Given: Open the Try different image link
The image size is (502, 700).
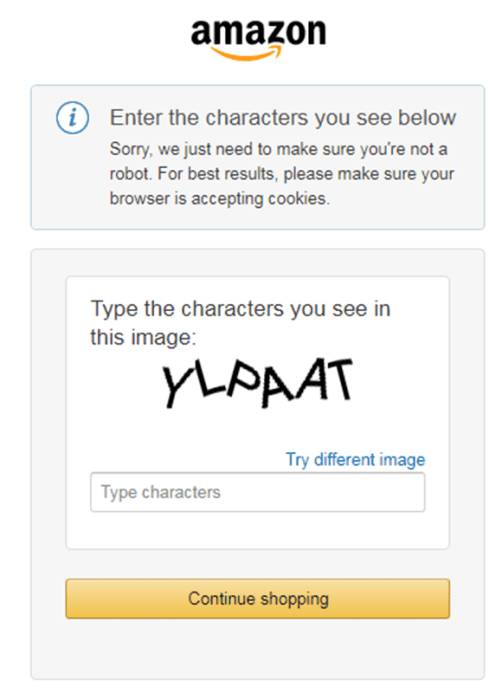Looking at the screenshot, I should click(x=356, y=459).
